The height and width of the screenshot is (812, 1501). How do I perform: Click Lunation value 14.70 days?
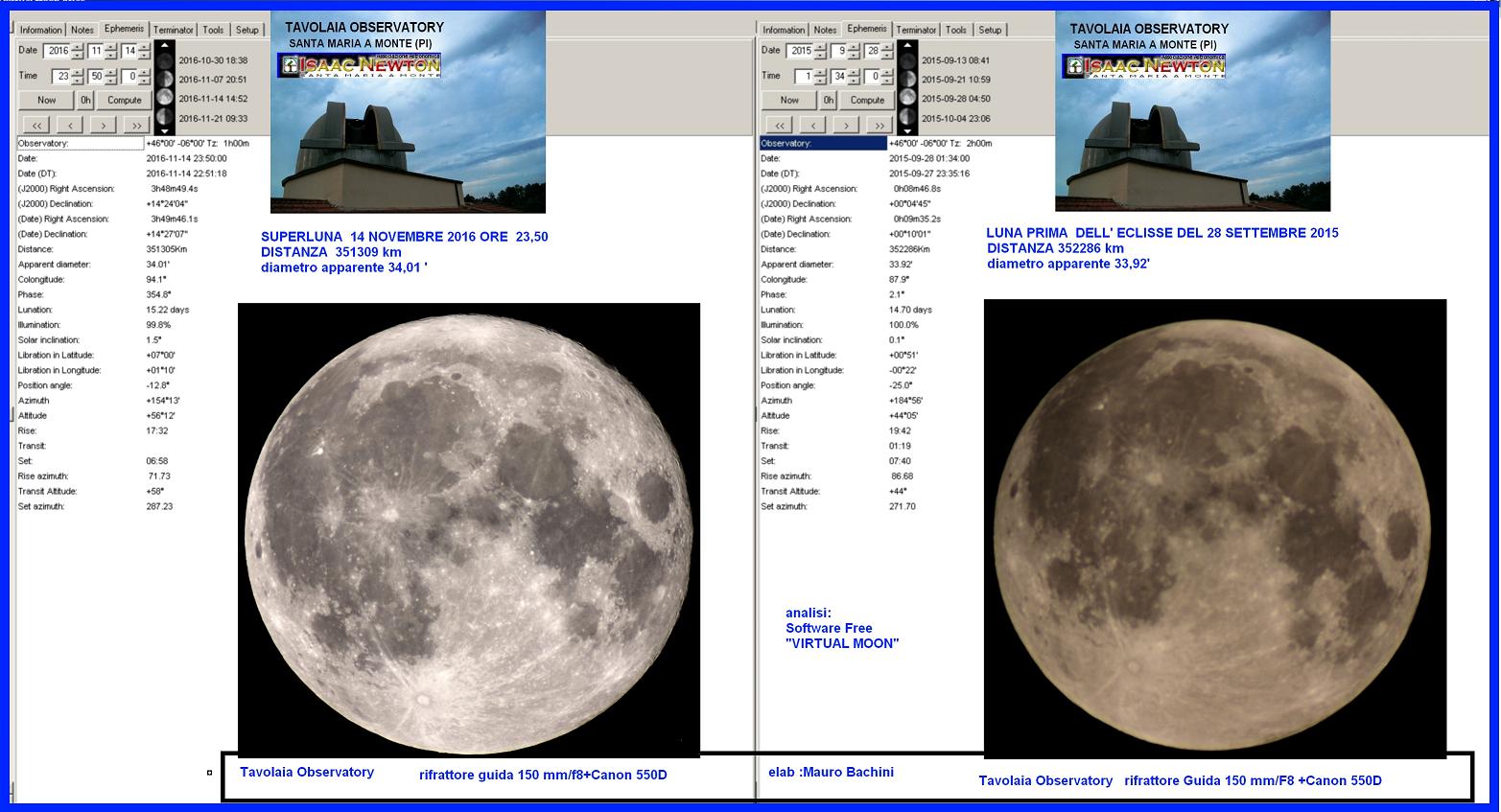[910, 310]
